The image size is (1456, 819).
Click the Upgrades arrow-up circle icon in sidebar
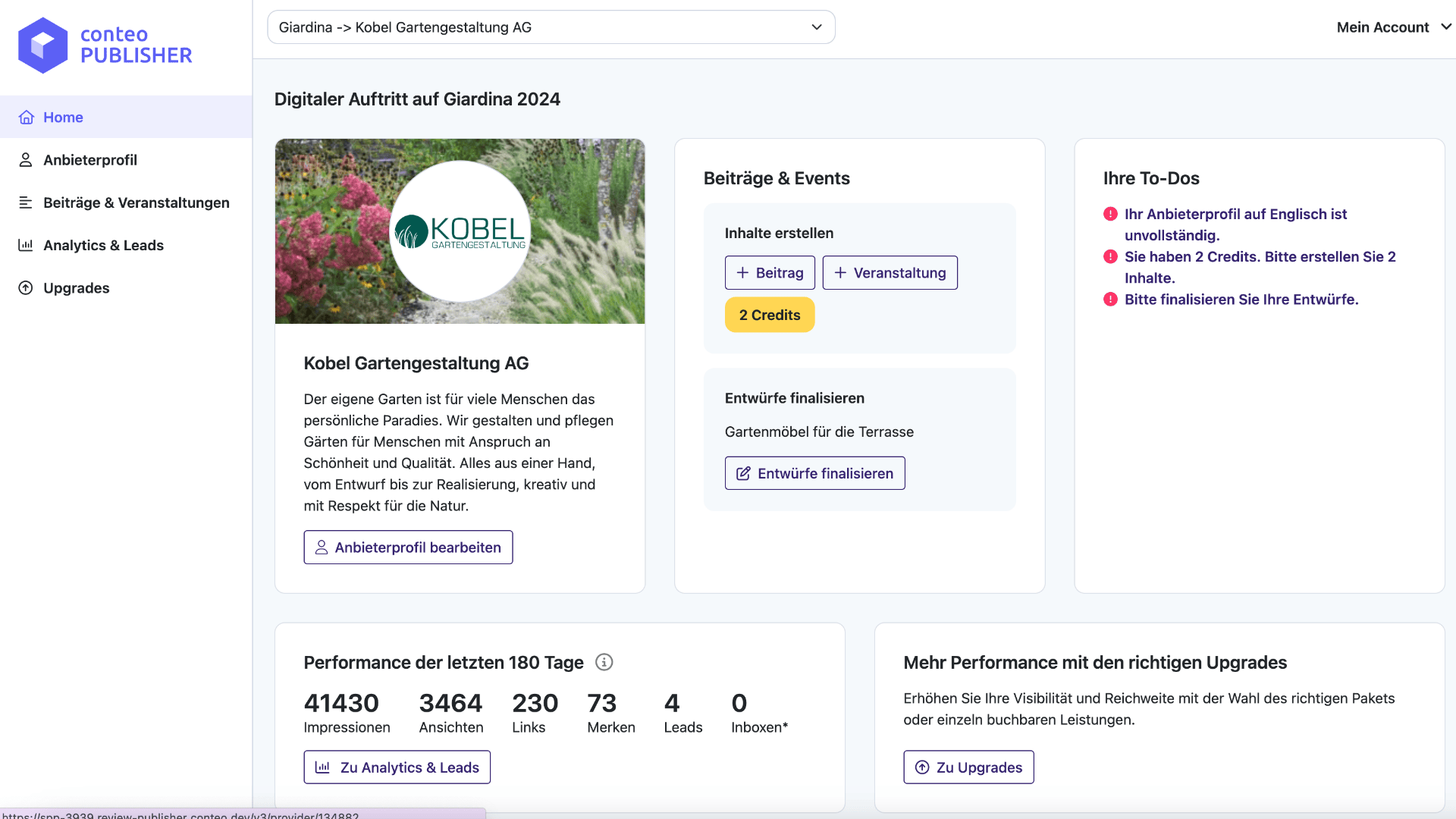point(26,288)
